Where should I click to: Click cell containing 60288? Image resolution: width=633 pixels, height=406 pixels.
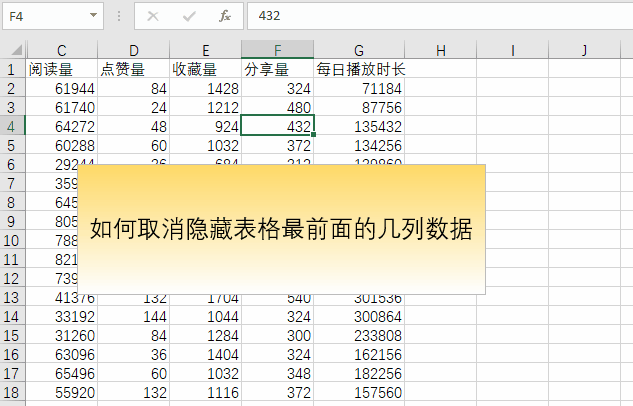(62, 145)
